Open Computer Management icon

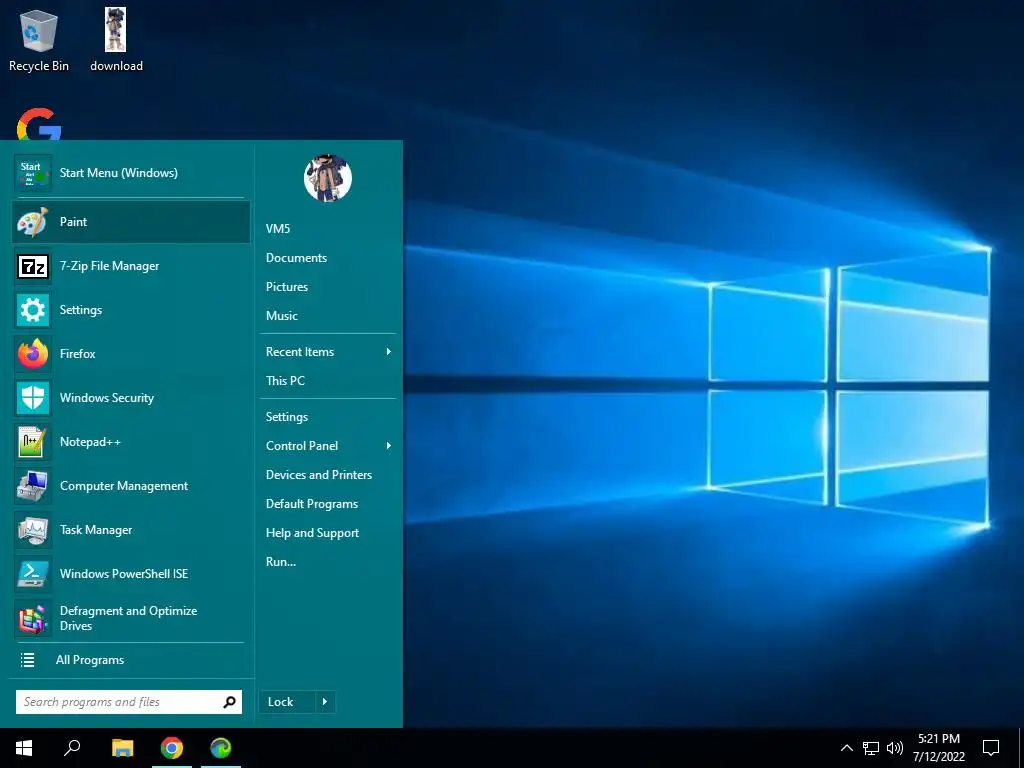click(x=33, y=486)
